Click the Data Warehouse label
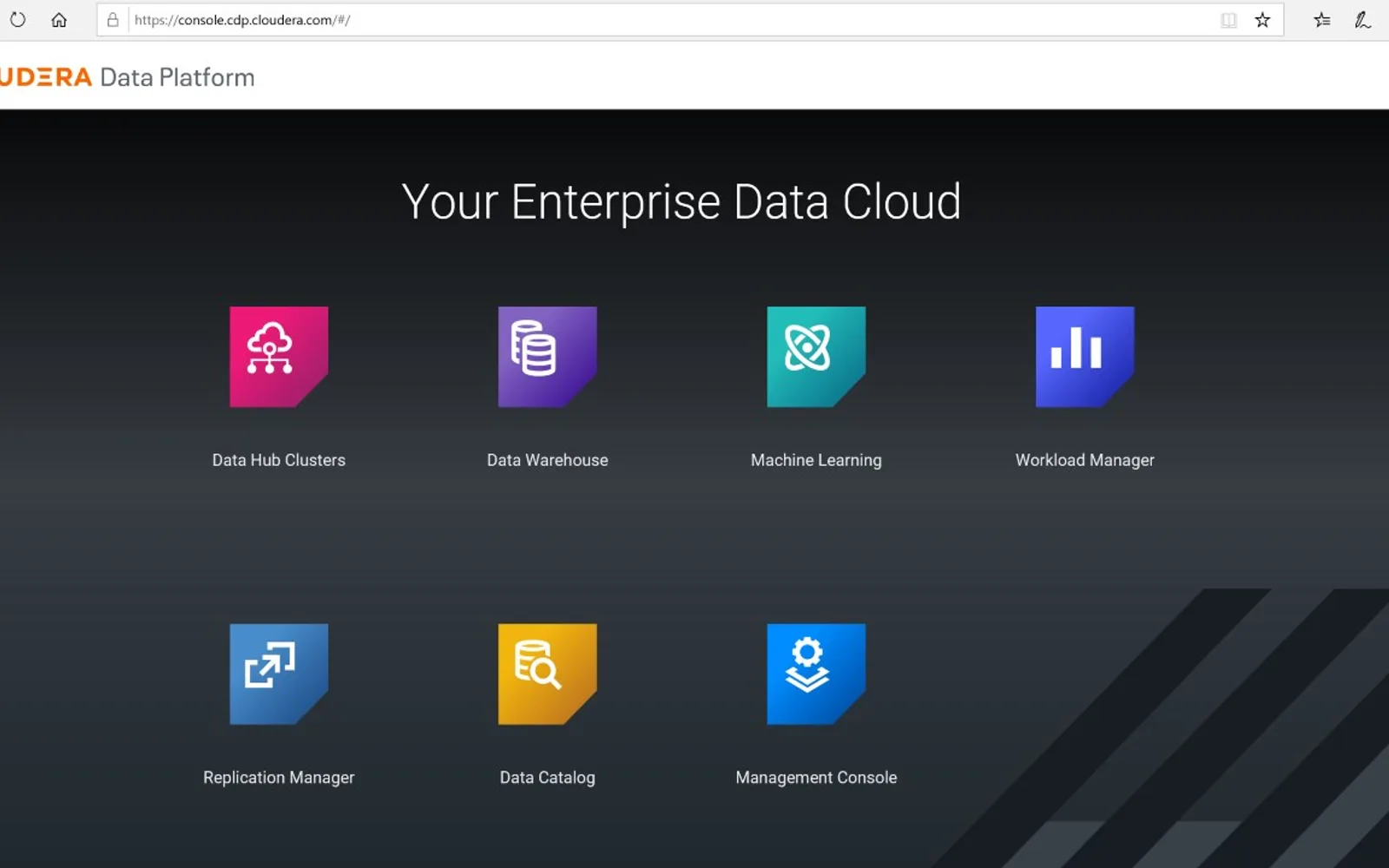Screen dimensions: 1389x868 (548, 460)
